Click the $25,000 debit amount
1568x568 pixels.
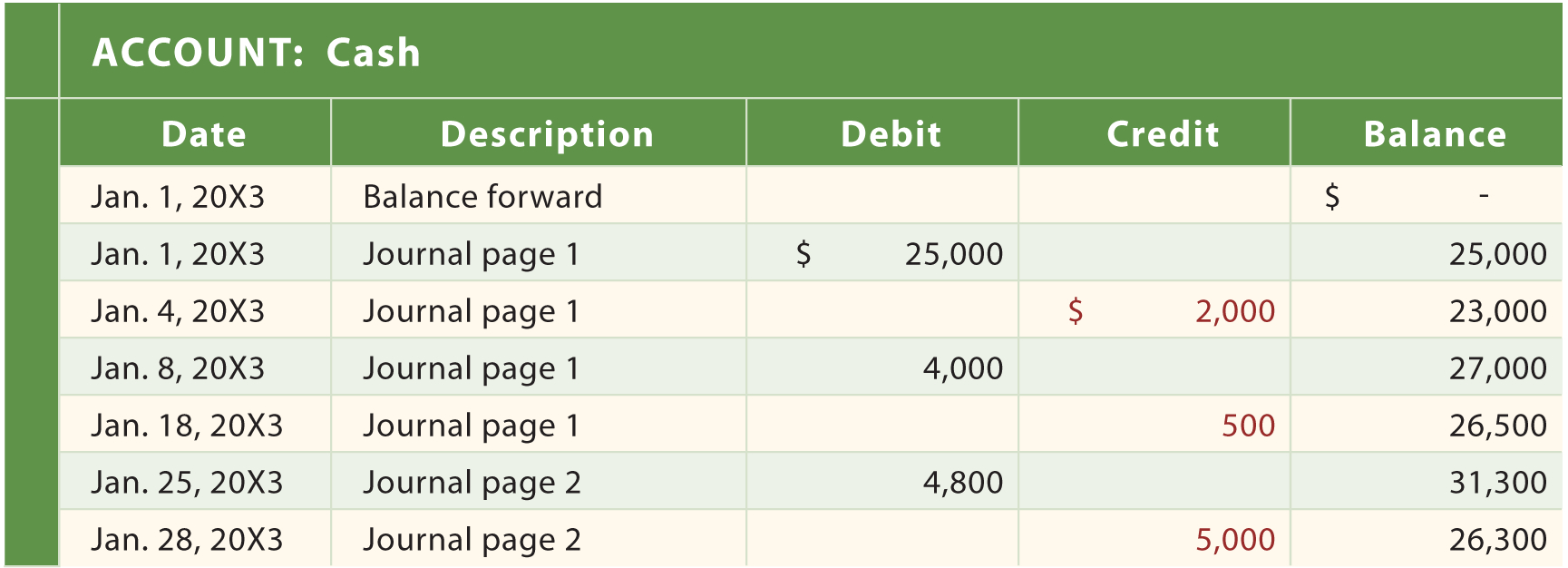pos(953,254)
